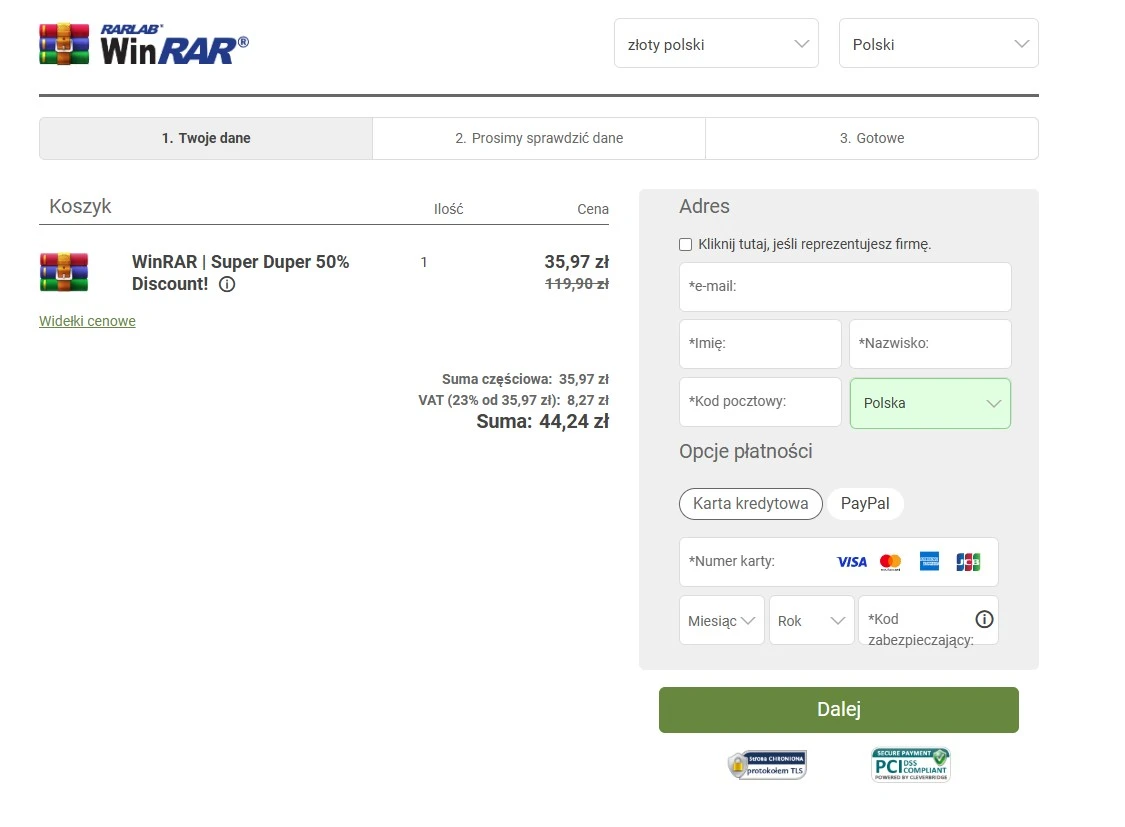1125x827 pixels.
Task: Select the Prosimy sprawdzić dane step
Action: 539,138
